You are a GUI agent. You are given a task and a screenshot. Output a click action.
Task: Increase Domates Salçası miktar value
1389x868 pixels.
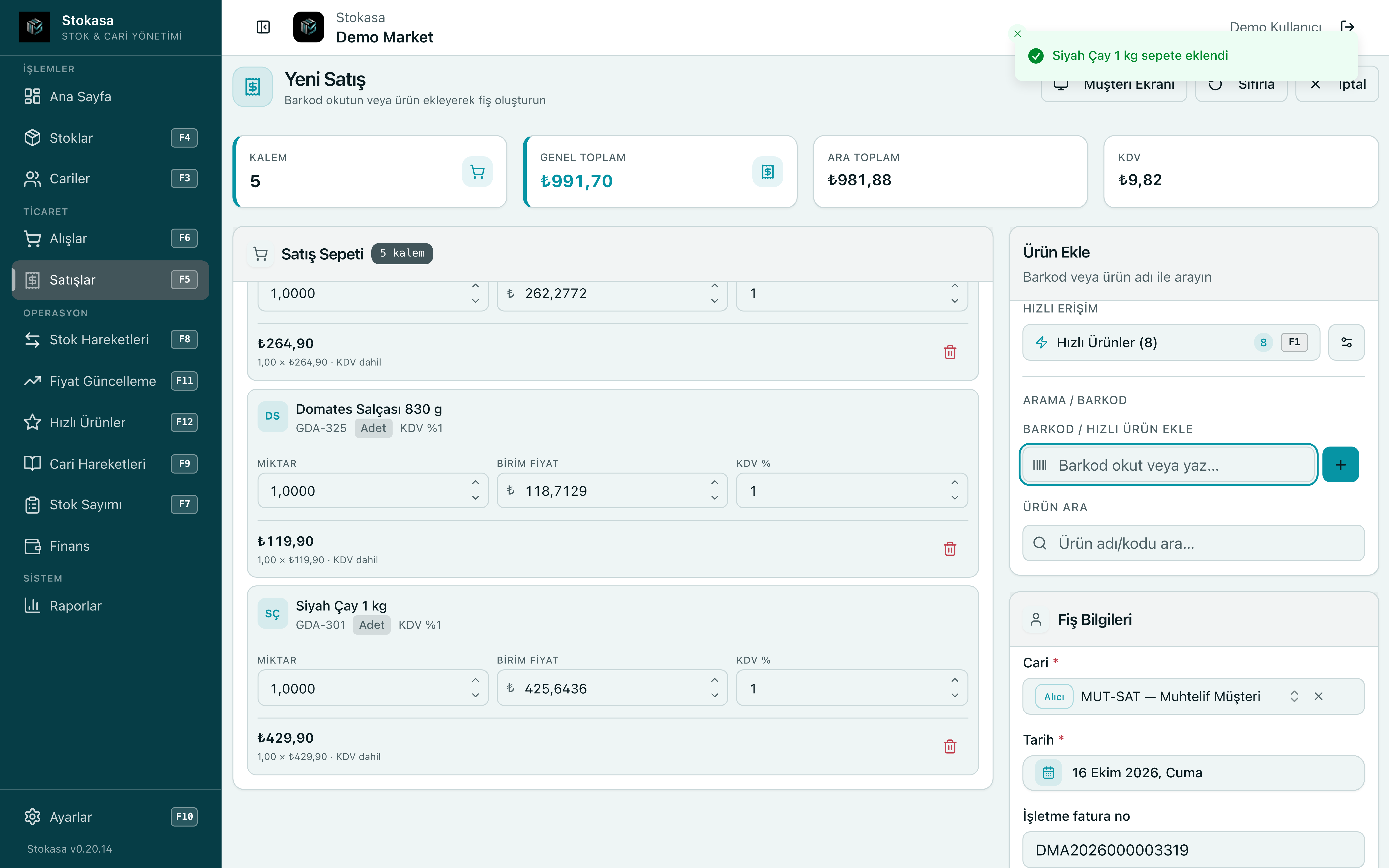coord(475,483)
